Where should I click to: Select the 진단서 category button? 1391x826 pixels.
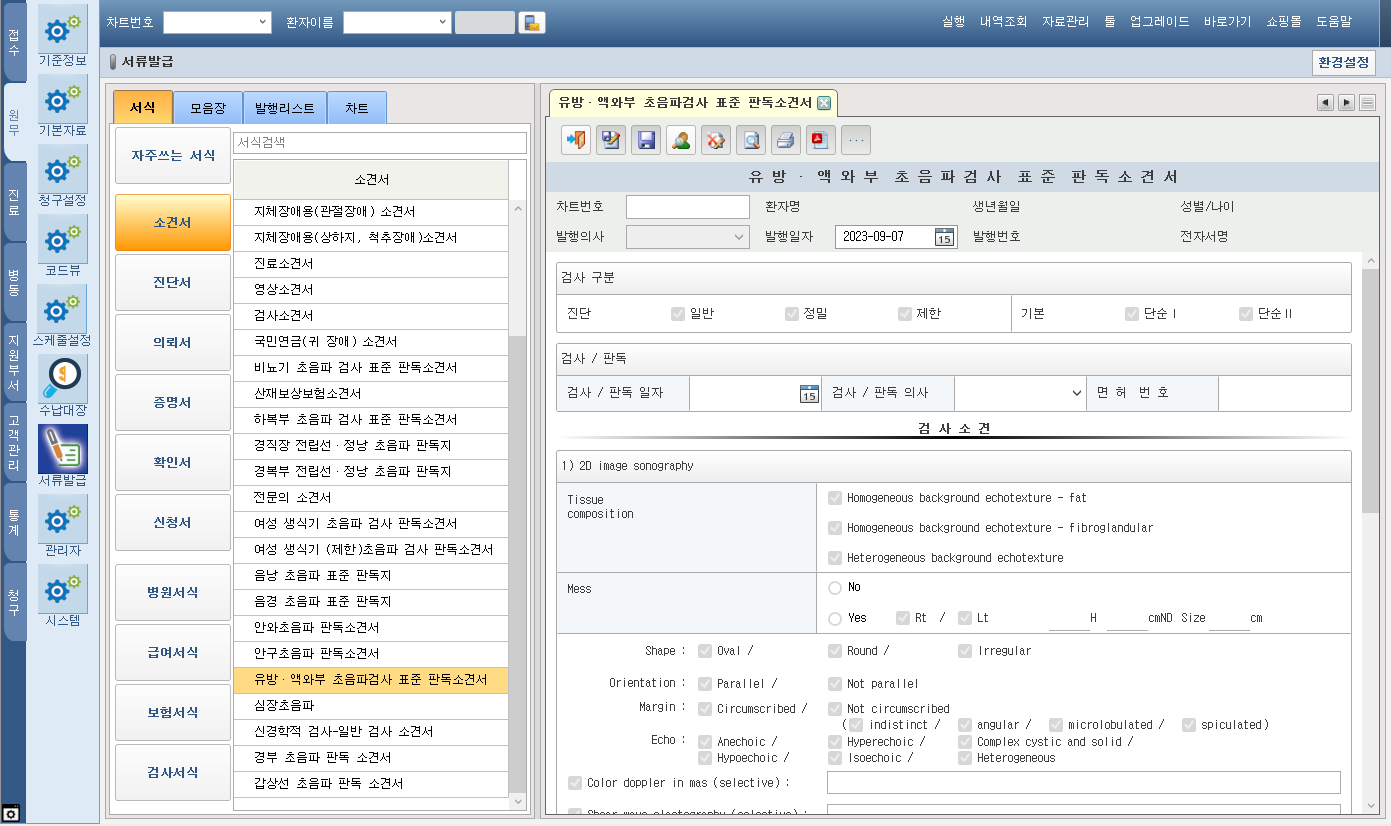(x=172, y=283)
